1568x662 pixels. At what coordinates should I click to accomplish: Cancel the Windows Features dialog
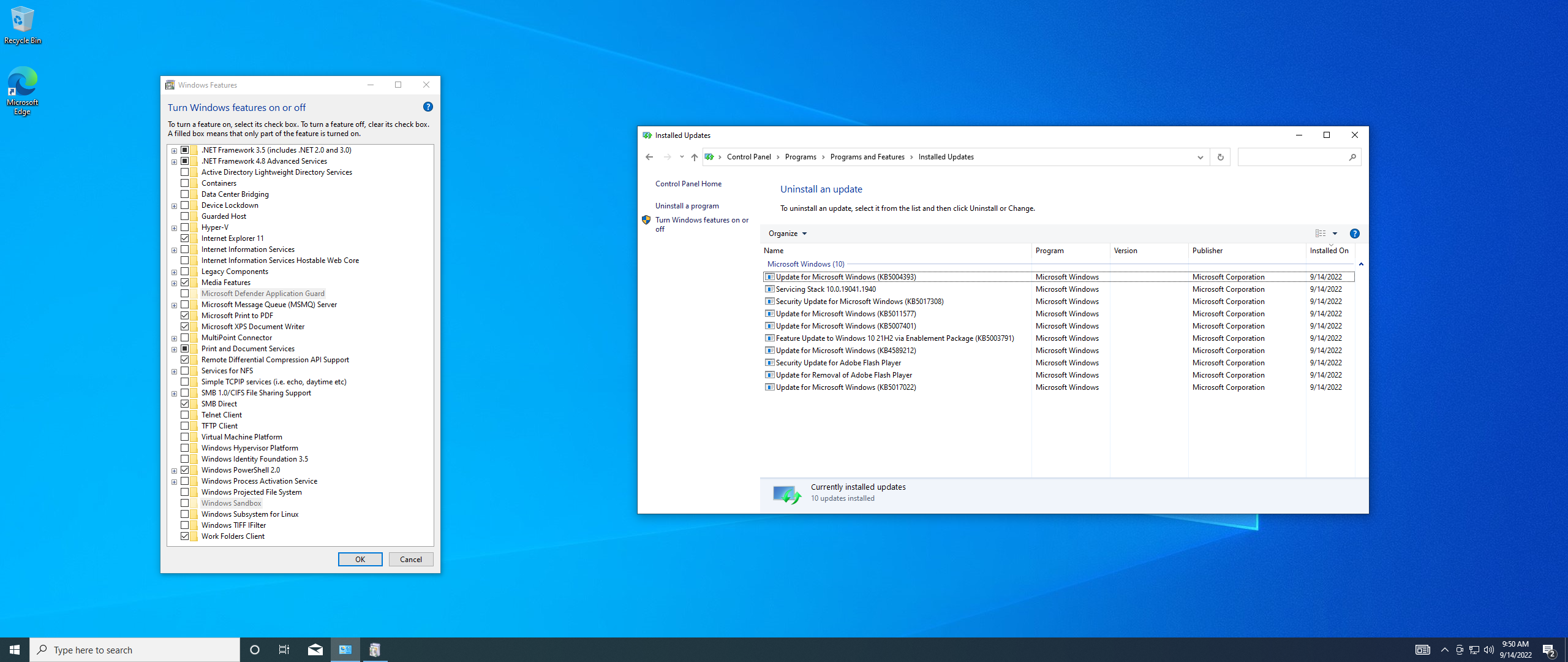coord(411,559)
